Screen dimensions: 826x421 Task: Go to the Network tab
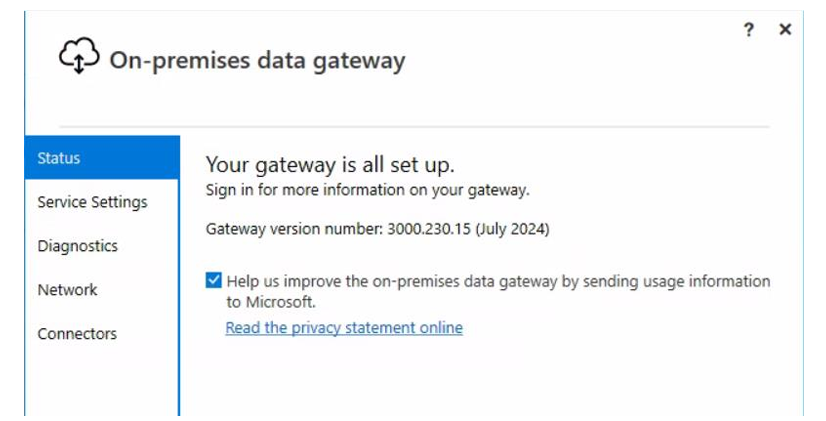point(67,290)
